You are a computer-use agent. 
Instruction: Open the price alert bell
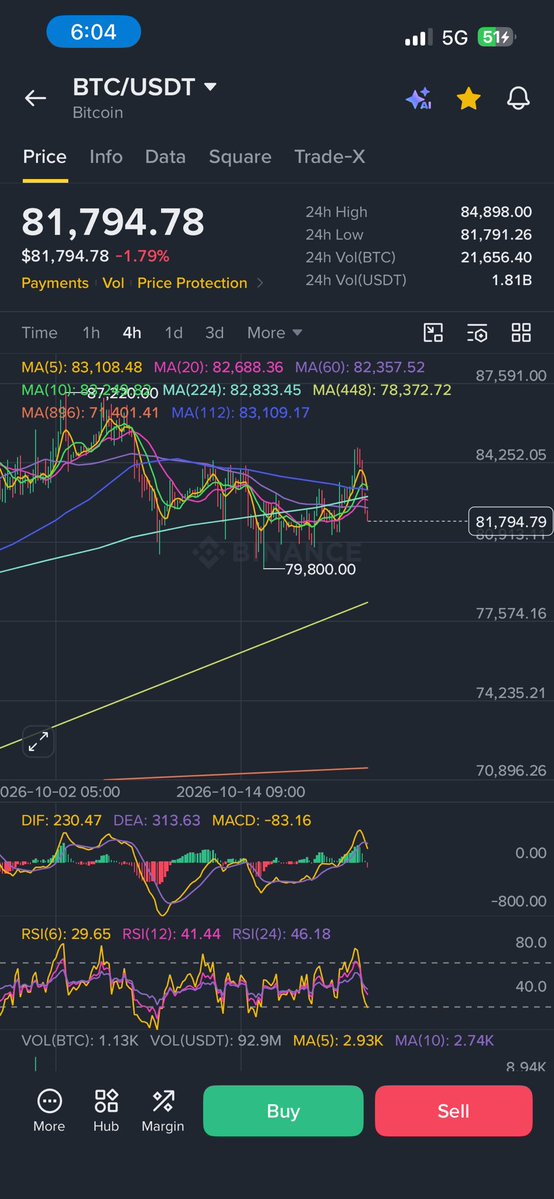point(519,98)
